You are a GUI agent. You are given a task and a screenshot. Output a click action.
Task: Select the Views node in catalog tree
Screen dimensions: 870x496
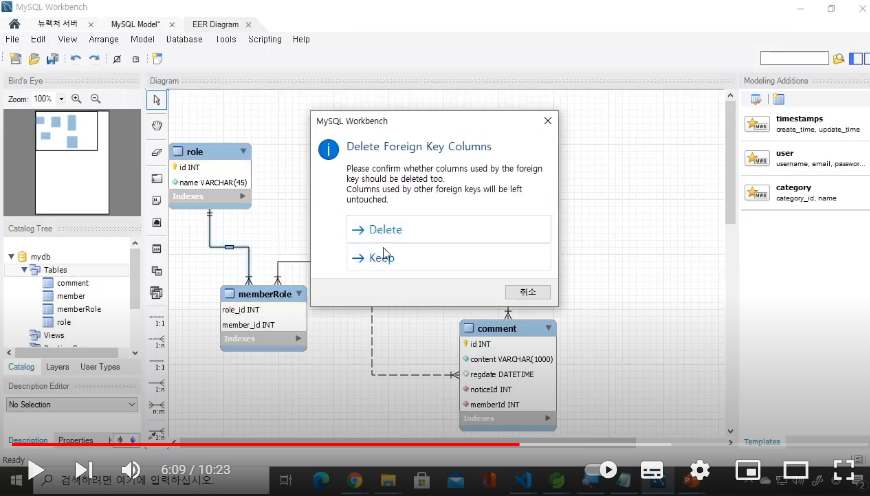(53, 335)
